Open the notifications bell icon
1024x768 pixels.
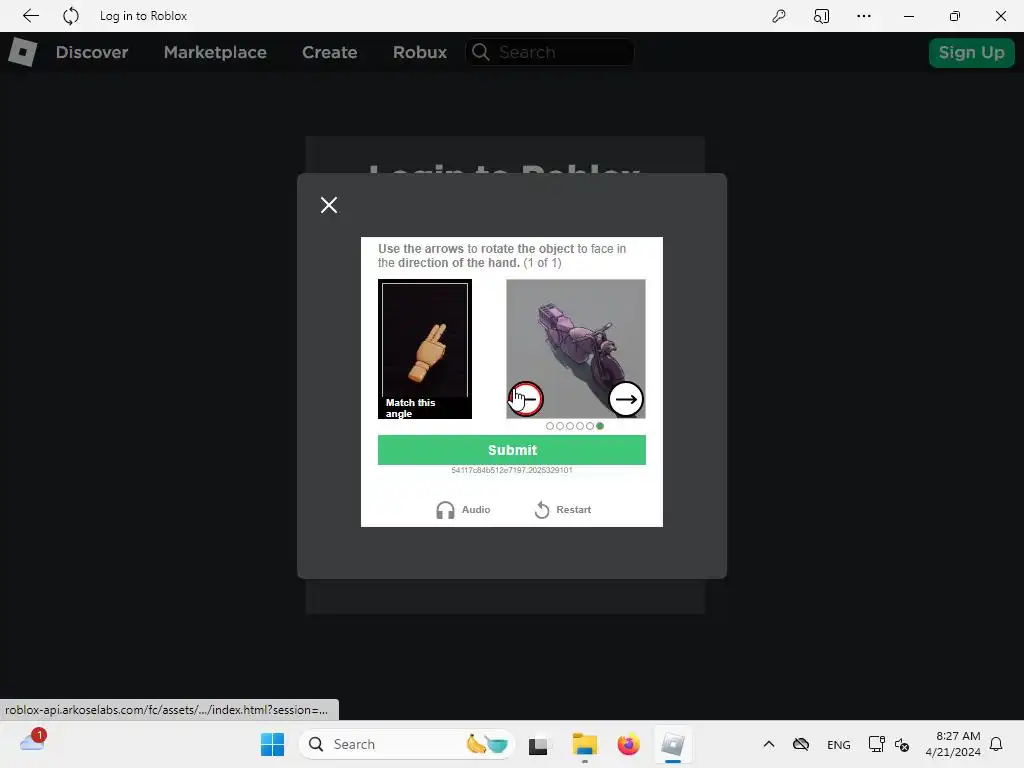point(996,744)
